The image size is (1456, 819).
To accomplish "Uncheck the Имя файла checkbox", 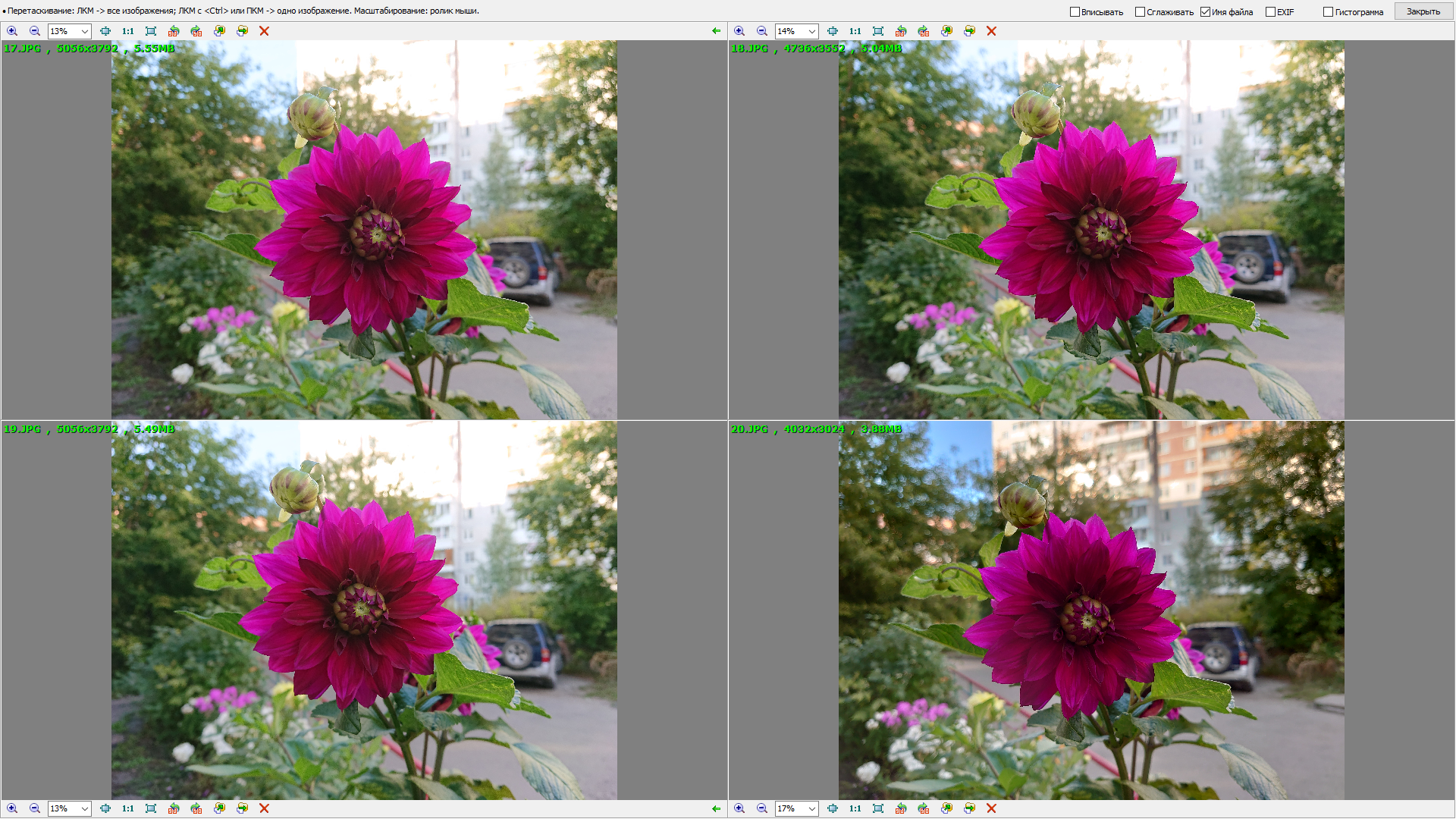I will pyautogui.click(x=1205, y=11).
